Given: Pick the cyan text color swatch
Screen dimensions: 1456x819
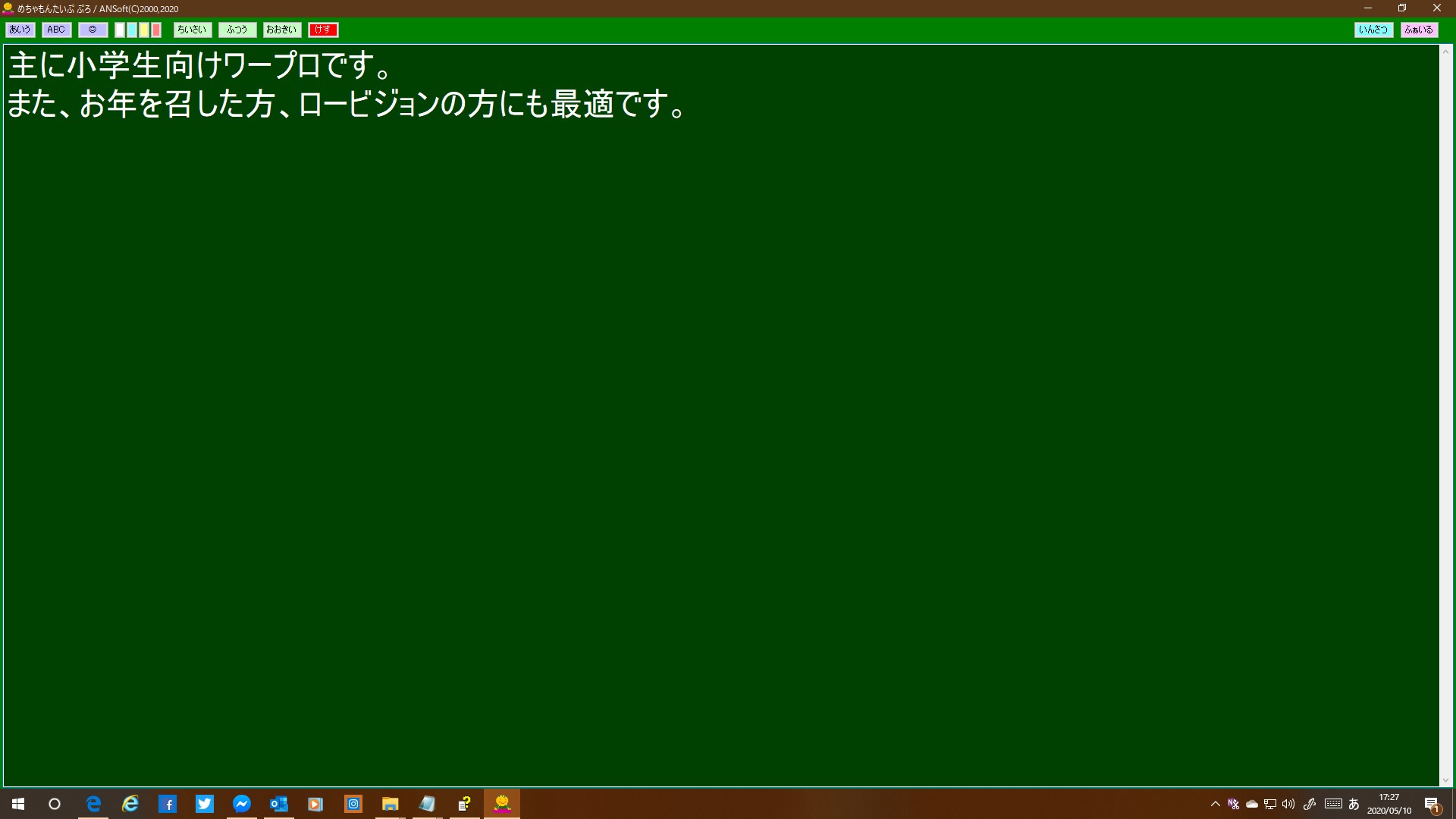Looking at the screenshot, I should (132, 30).
